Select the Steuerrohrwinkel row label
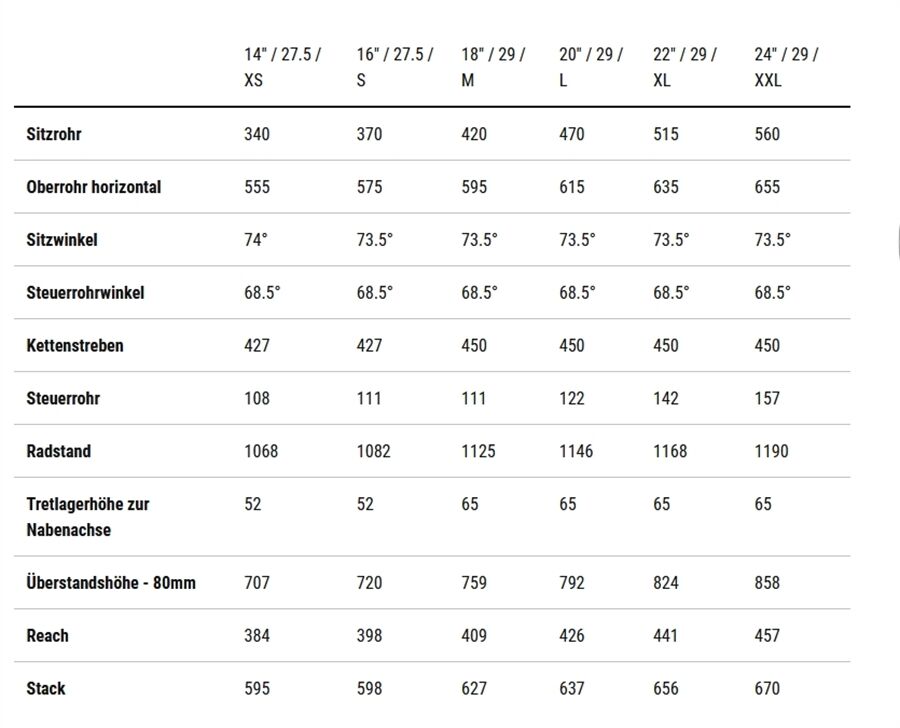The image size is (900, 728). click(x=85, y=292)
